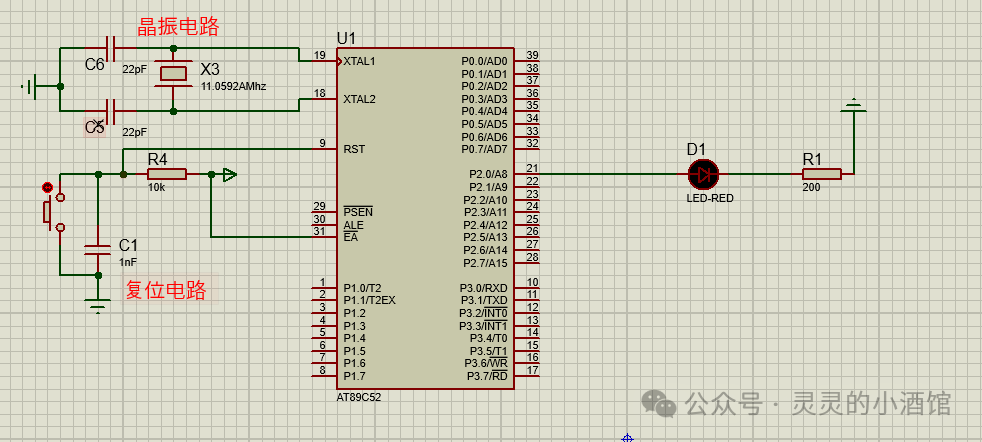This screenshot has height=442, width=982.
Task: Click the ALE pin label
Action: pos(353,224)
